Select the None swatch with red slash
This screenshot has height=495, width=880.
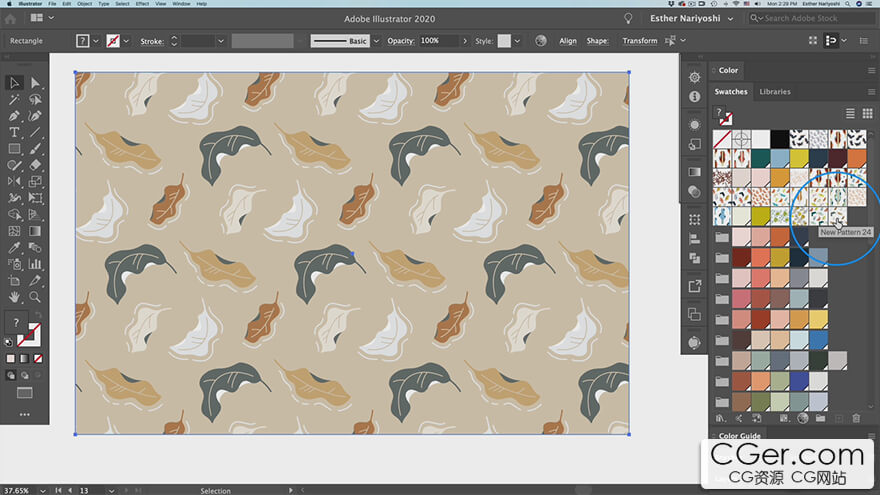point(722,139)
